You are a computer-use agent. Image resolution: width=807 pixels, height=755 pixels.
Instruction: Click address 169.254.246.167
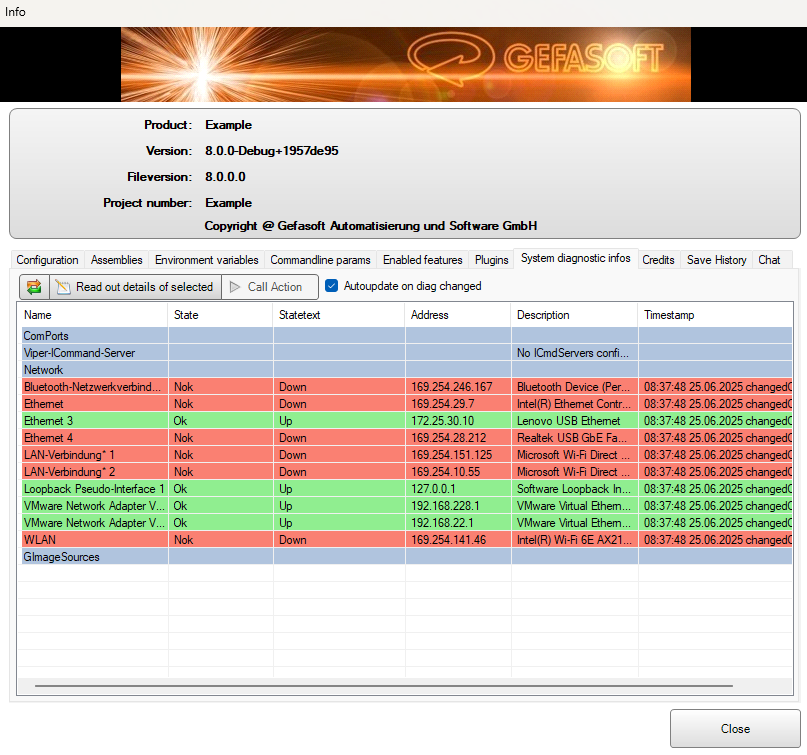(451, 387)
